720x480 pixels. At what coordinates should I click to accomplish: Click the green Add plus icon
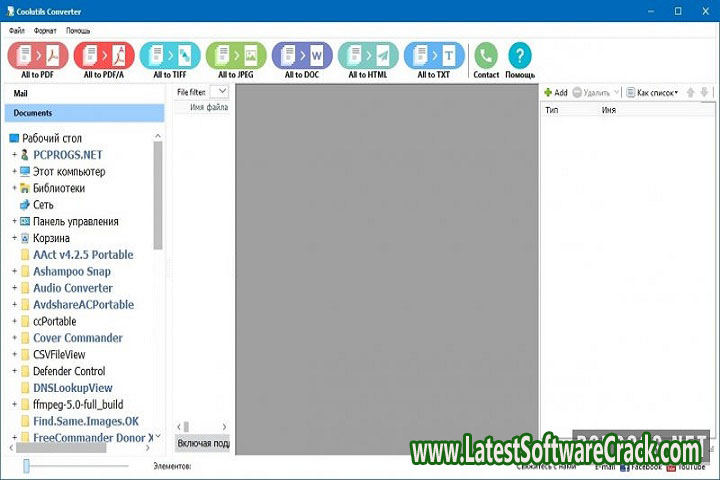(548, 92)
